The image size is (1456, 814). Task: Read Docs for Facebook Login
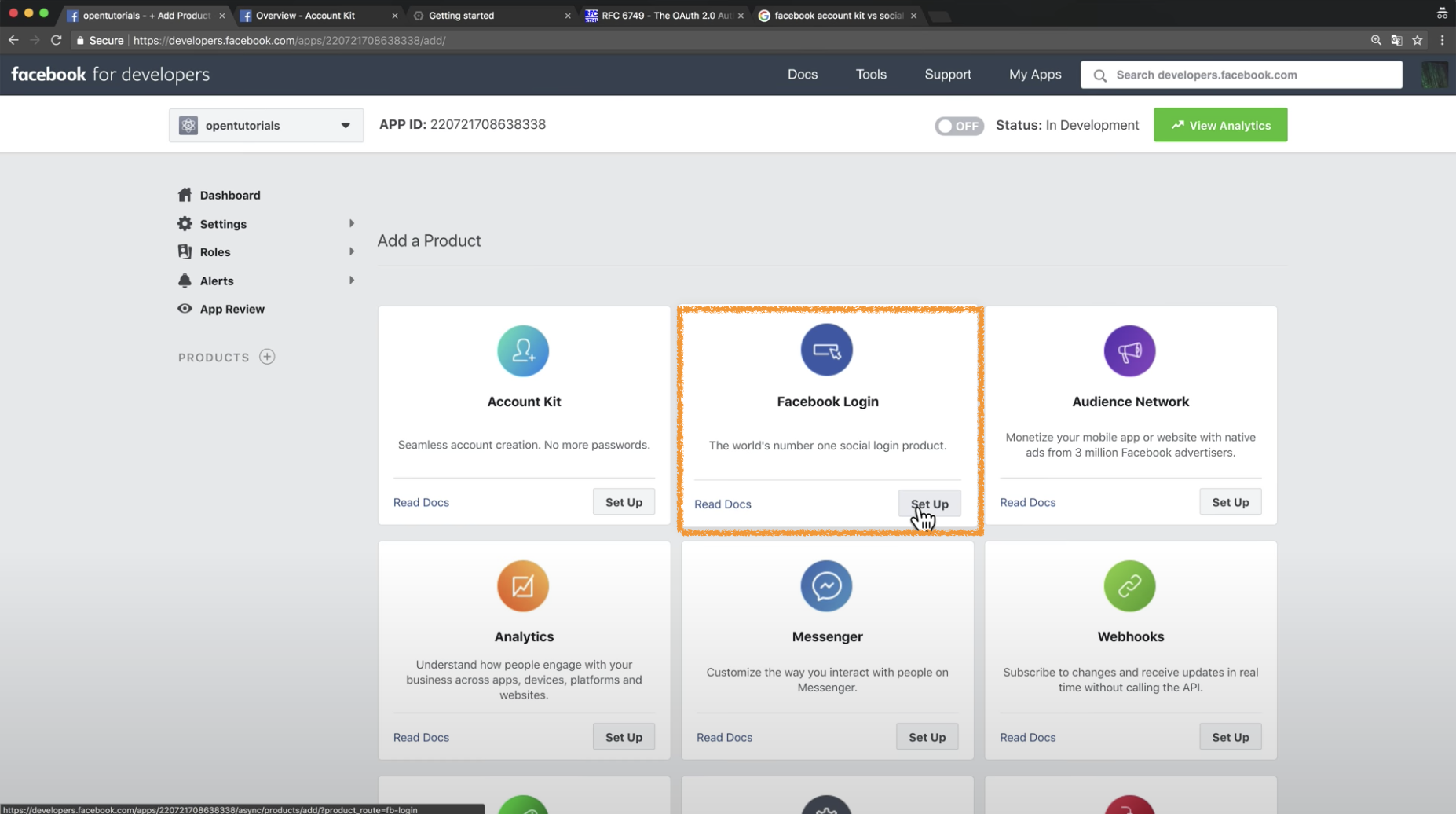coord(723,504)
